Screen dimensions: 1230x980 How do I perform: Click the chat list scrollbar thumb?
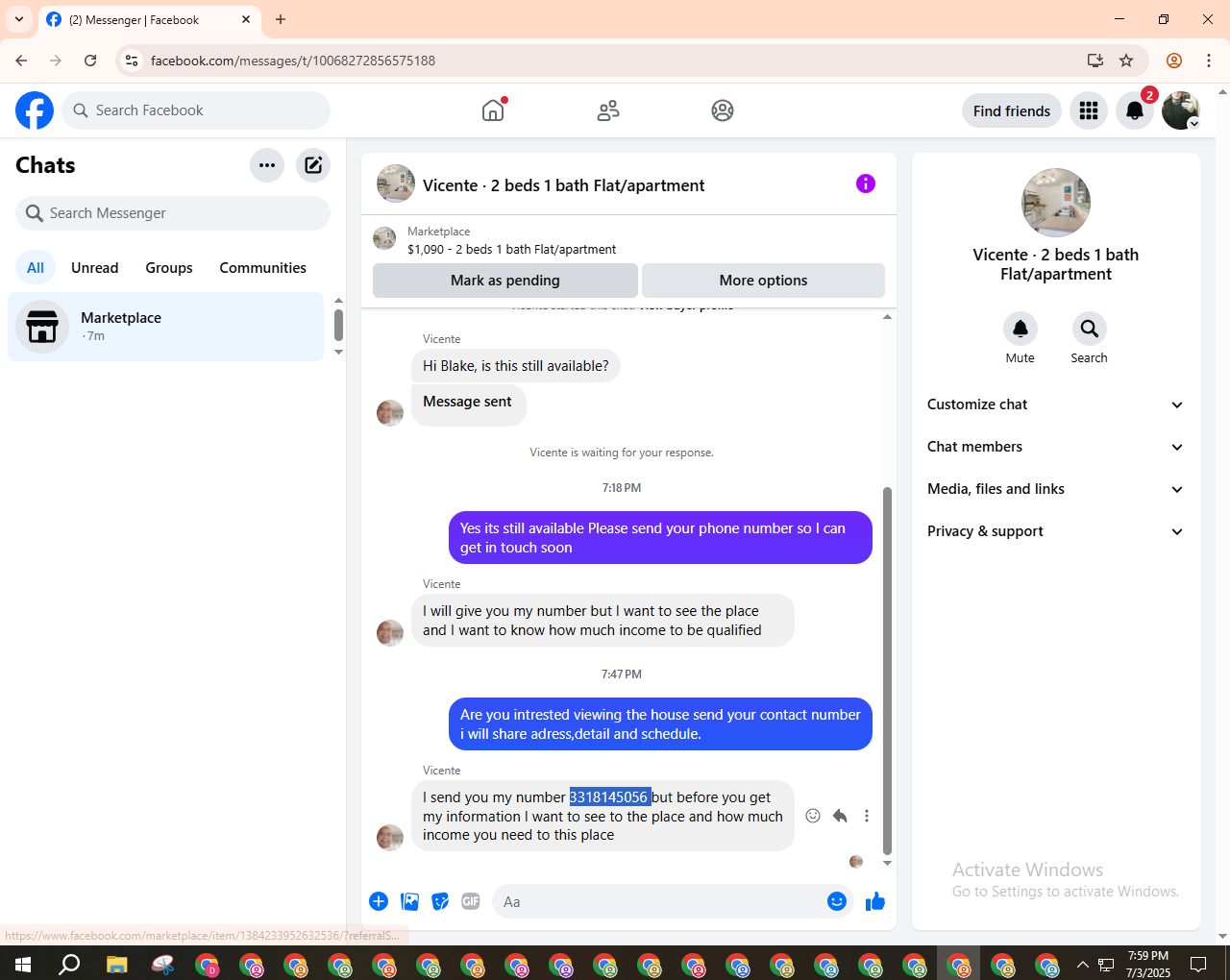coord(338,325)
